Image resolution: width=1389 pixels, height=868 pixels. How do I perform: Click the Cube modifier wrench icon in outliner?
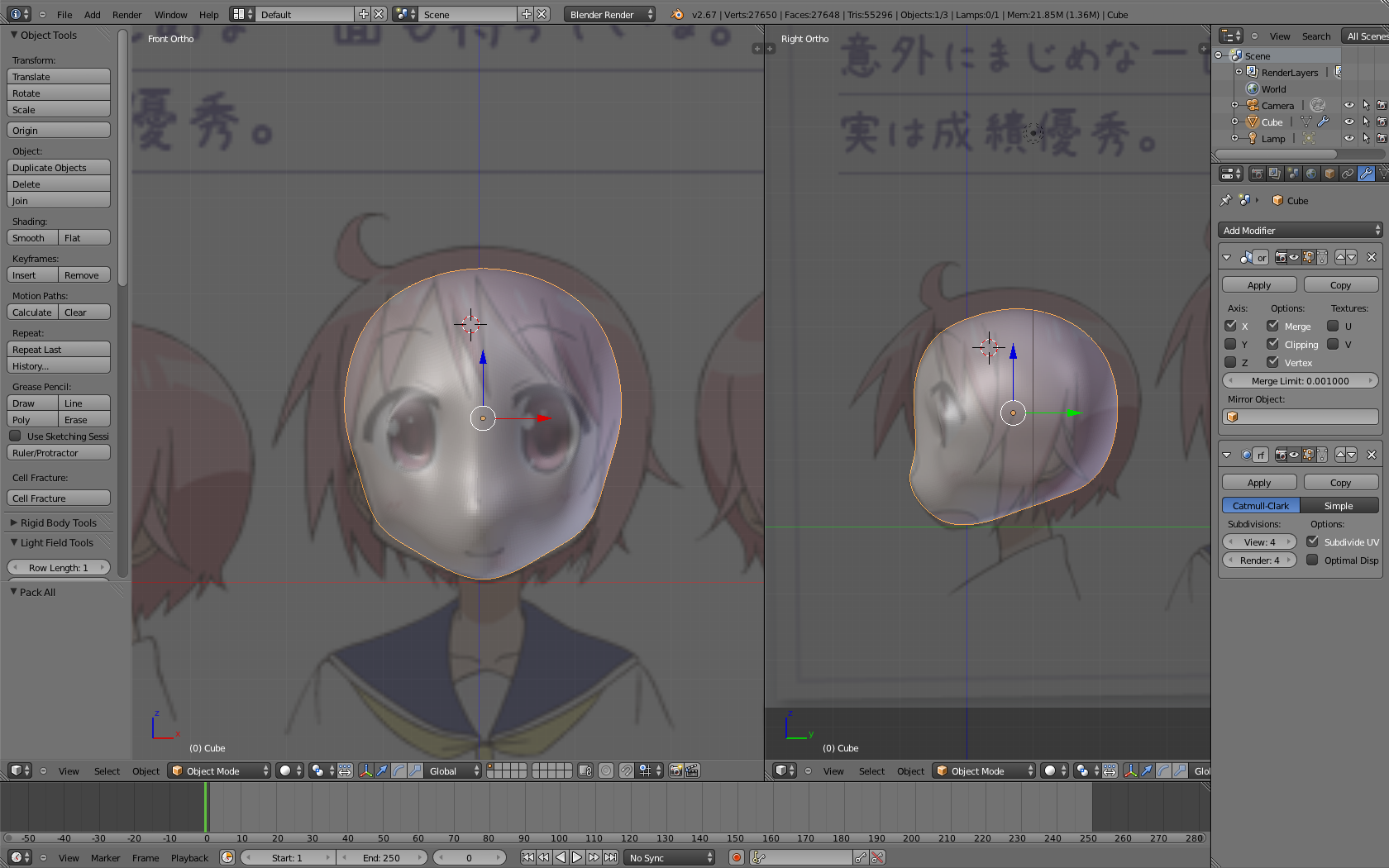[x=1323, y=122]
